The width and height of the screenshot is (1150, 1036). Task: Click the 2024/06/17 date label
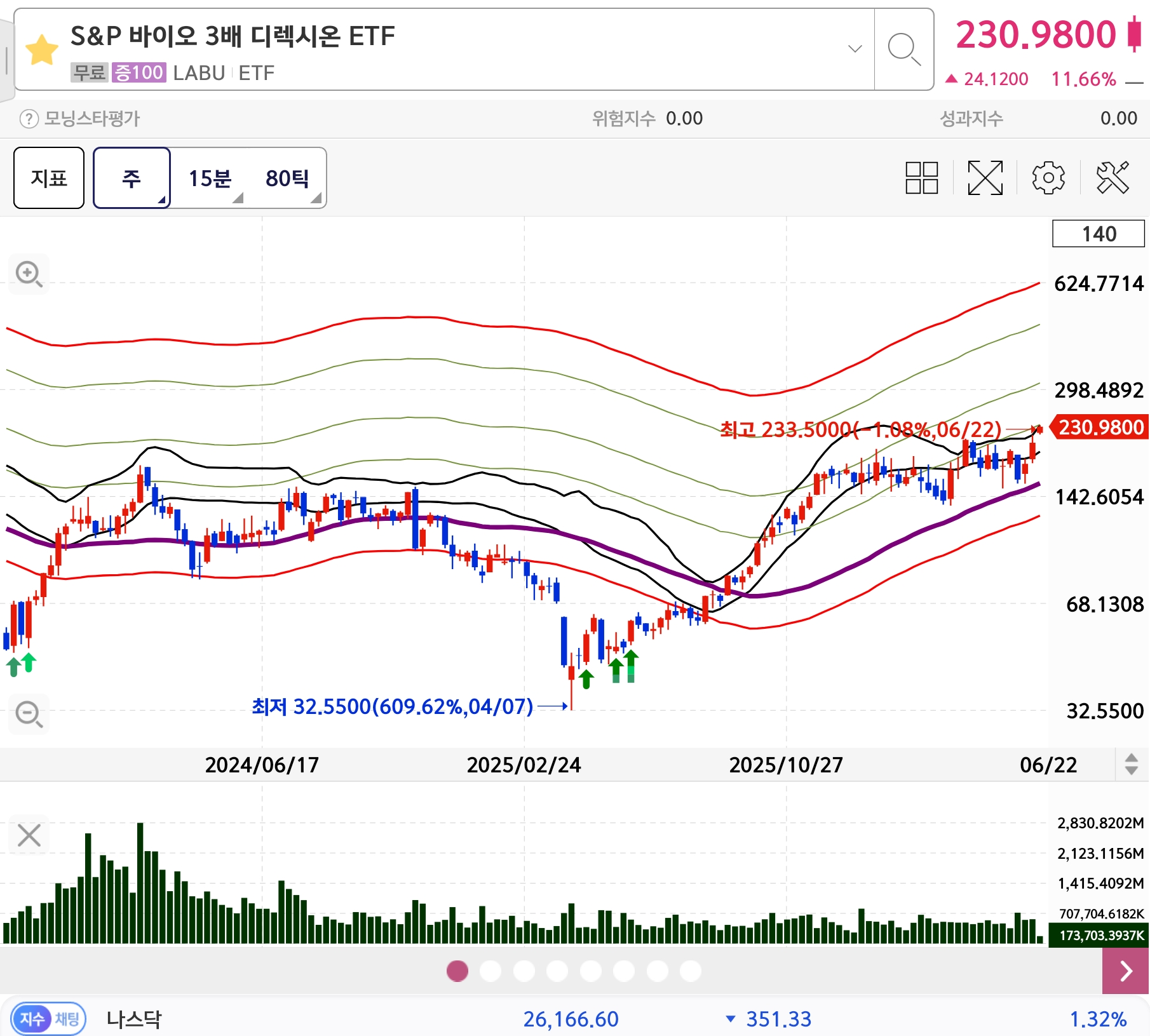(x=262, y=765)
